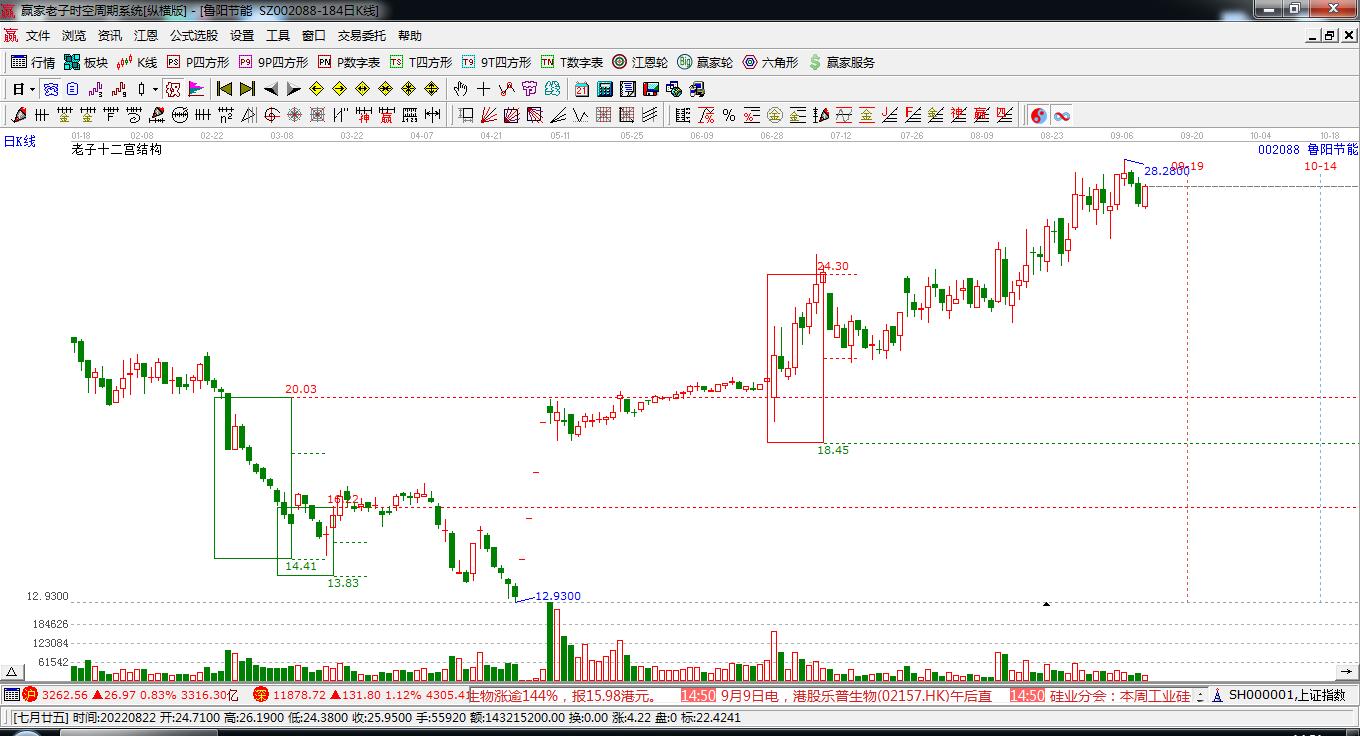Image resolution: width=1360 pixels, height=736 pixels.
Task: Click the black left triangle arrow
Action: point(271,89)
